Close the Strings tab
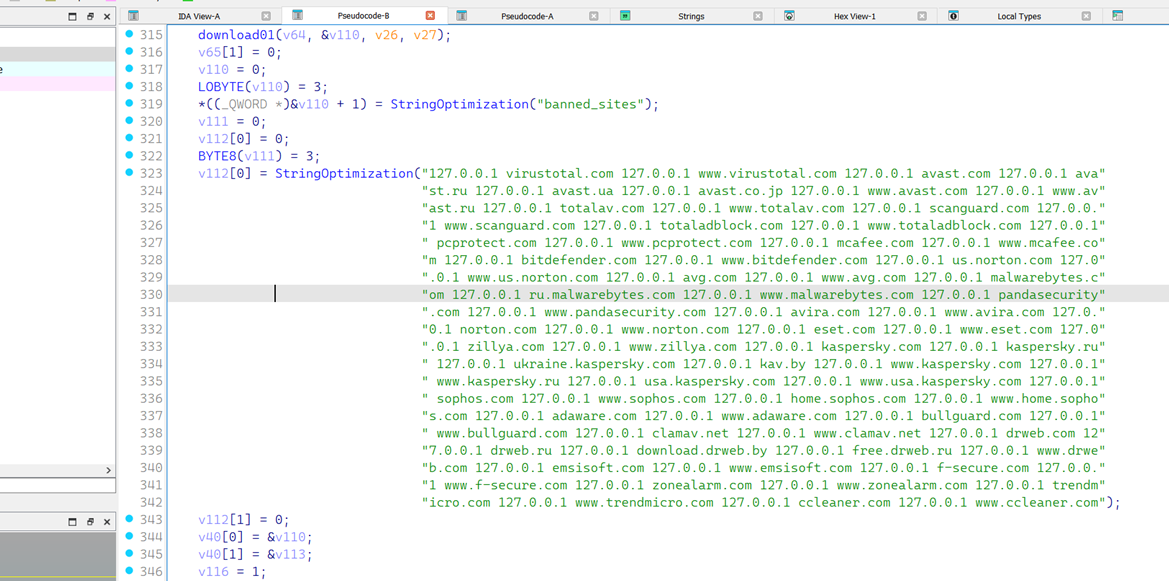The height and width of the screenshot is (581, 1169). coord(757,16)
